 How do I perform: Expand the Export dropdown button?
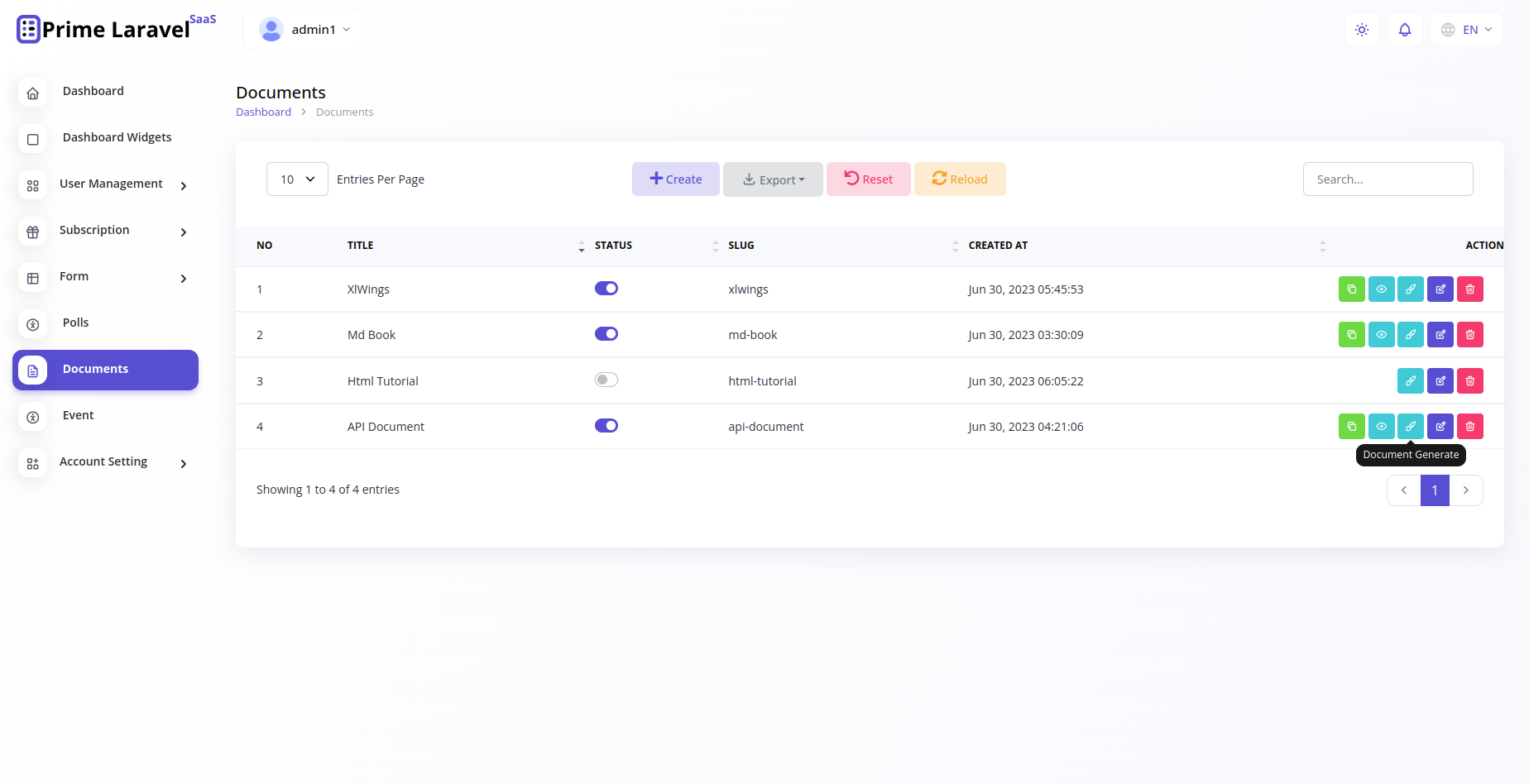point(773,179)
